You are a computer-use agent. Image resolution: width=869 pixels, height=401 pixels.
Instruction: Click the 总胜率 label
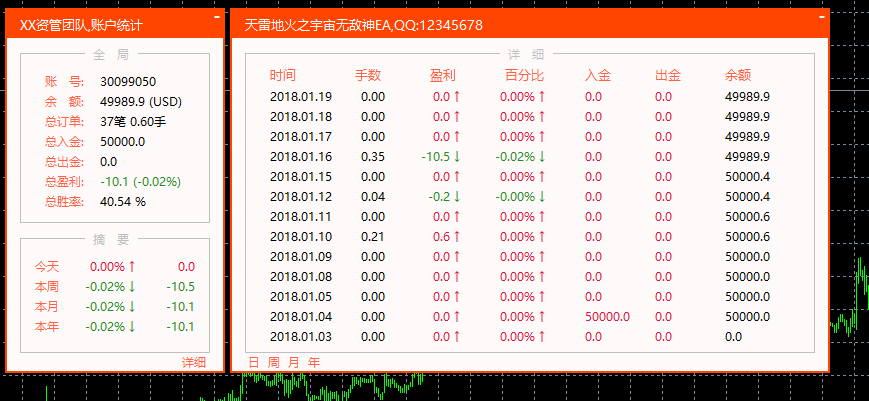coord(64,202)
